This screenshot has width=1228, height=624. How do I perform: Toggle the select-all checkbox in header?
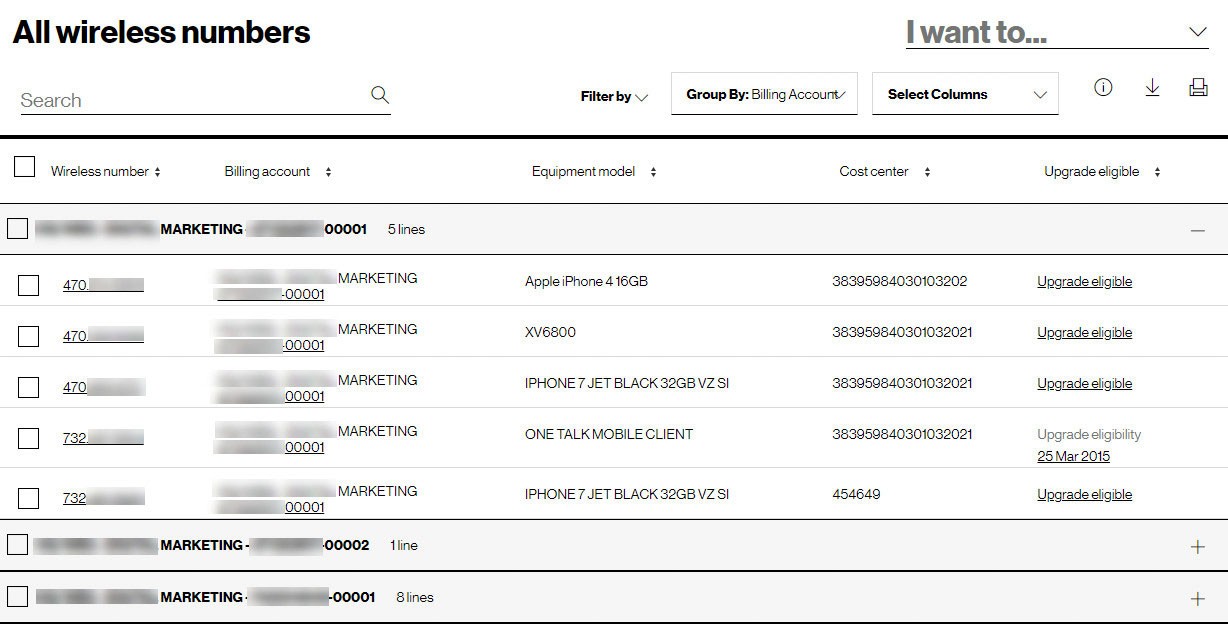[x=25, y=167]
